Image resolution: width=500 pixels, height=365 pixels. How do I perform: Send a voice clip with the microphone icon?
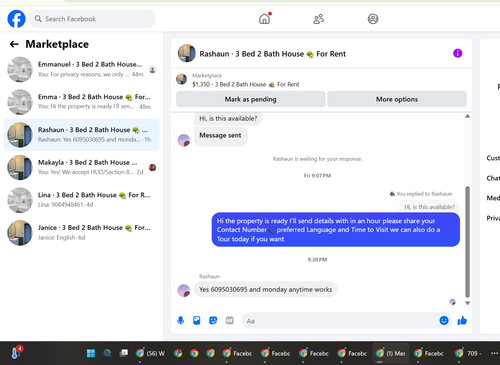point(180,321)
